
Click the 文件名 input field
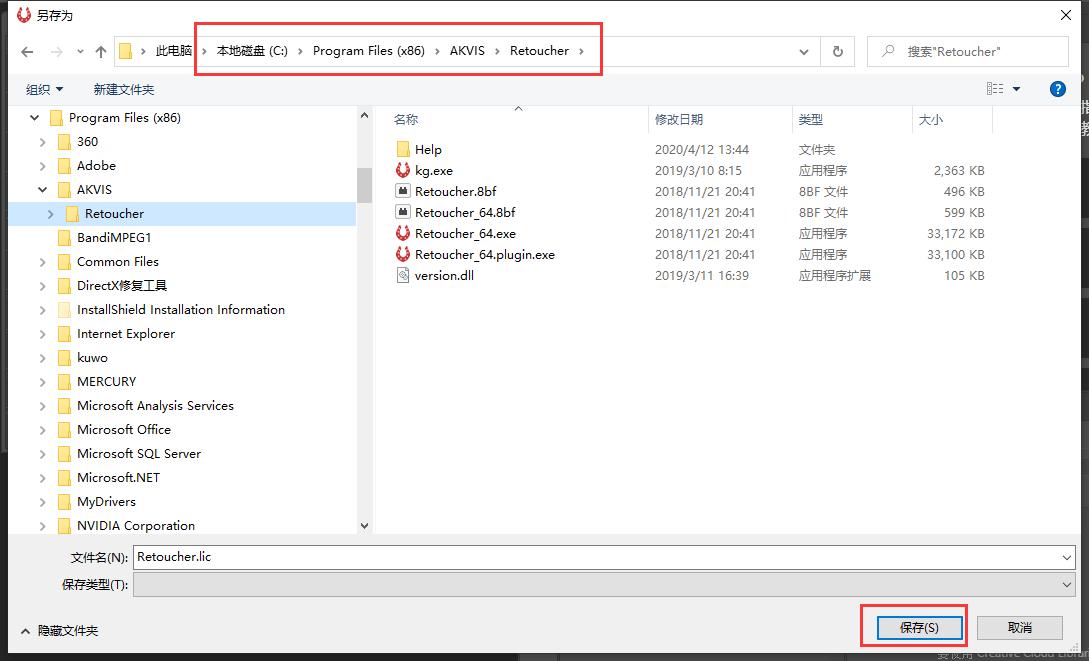point(596,557)
